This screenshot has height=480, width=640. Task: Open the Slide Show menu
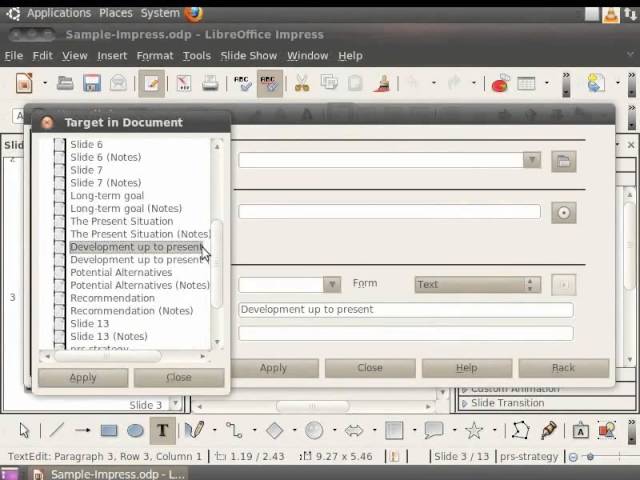point(249,56)
